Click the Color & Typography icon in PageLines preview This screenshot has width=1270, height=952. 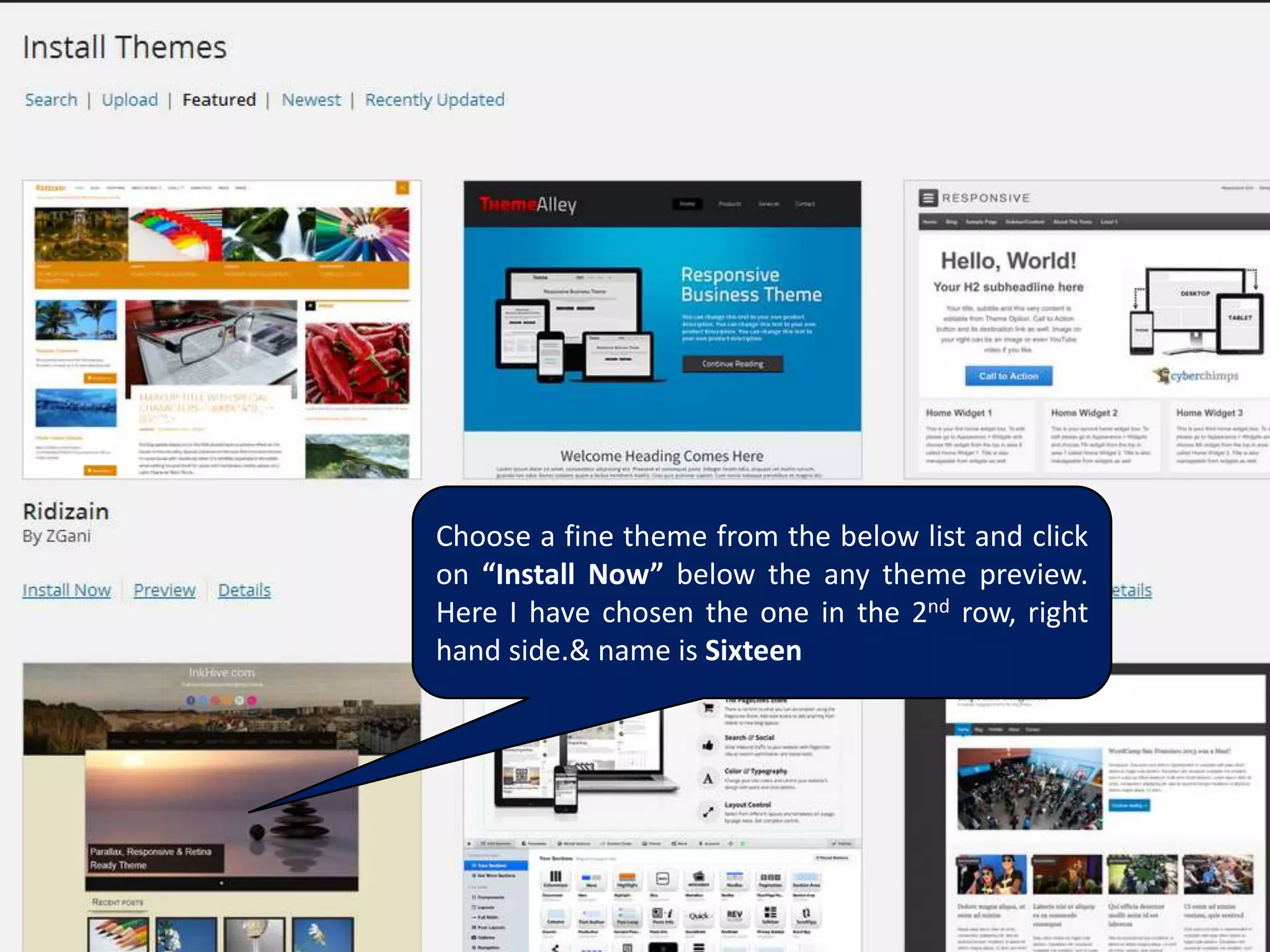(708, 778)
